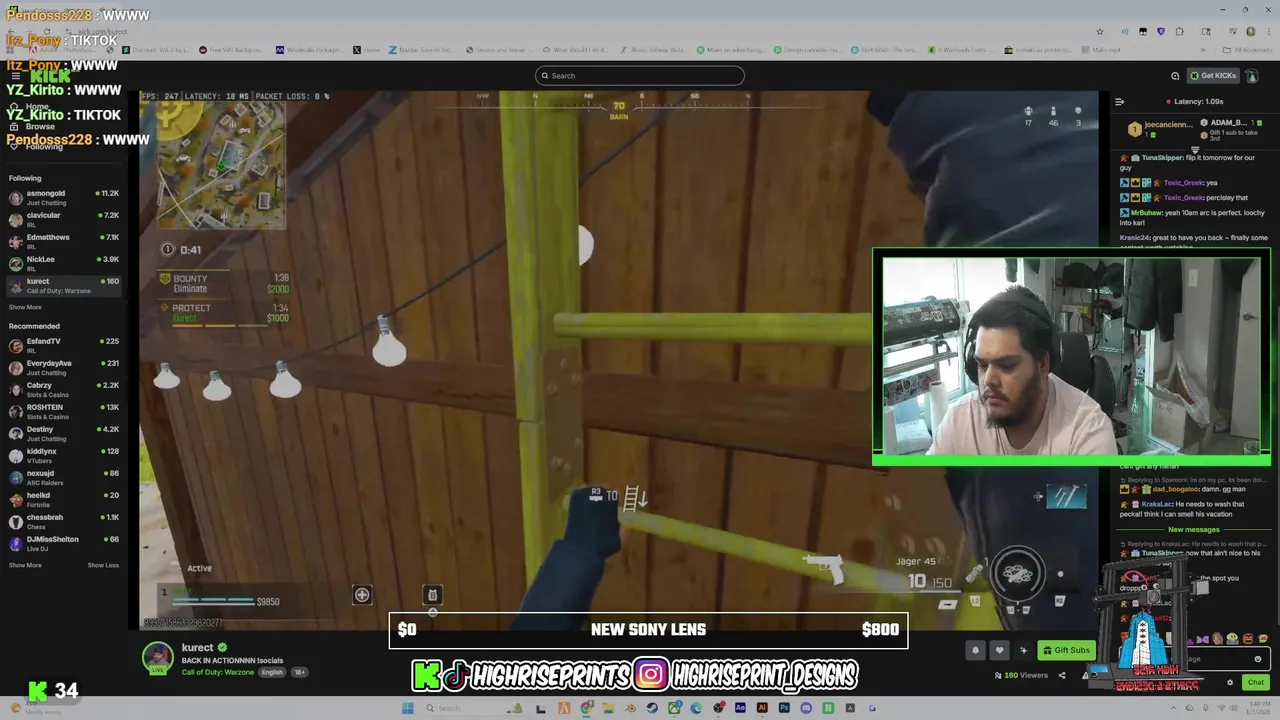Share the stream via share icon

1062,675
